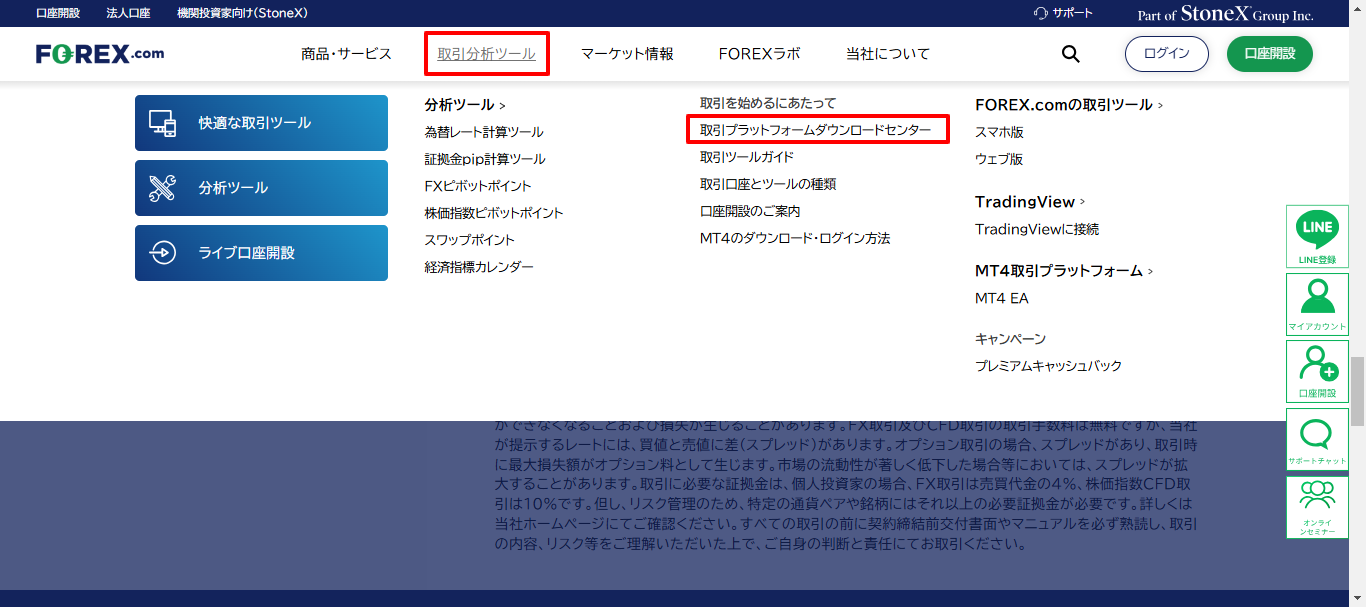Open 取引プラットフォームダウンロードセンター link
The width and height of the screenshot is (1366, 607).
(815, 130)
